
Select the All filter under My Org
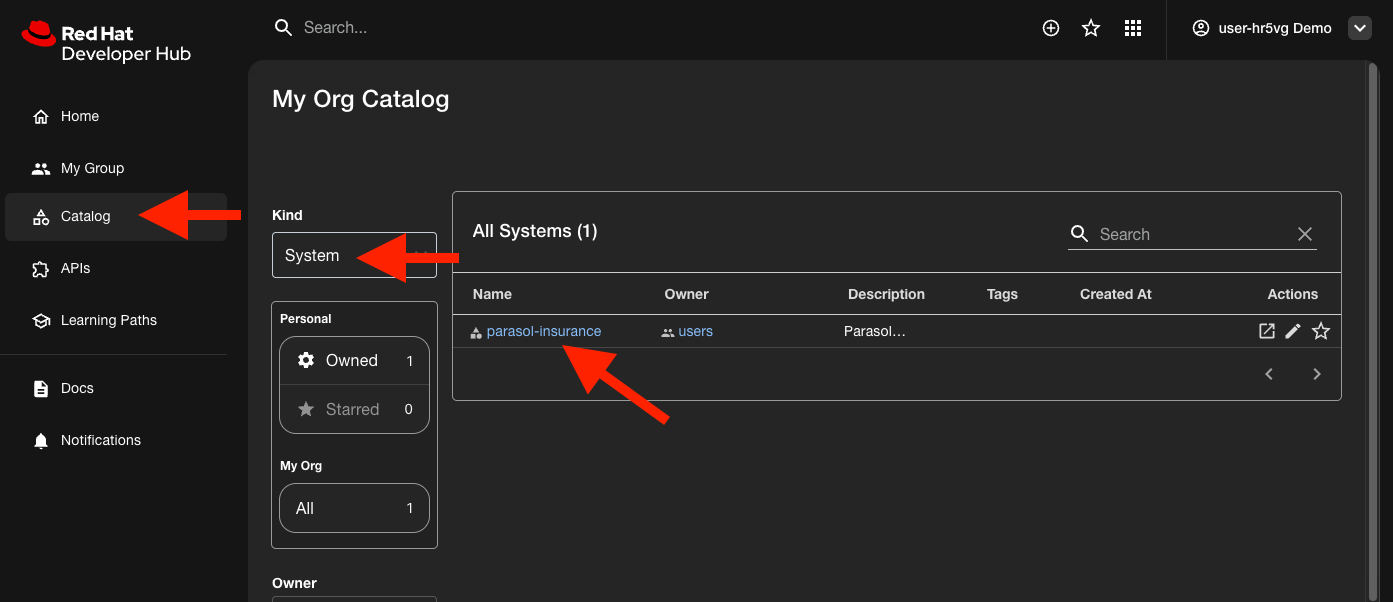(x=354, y=508)
